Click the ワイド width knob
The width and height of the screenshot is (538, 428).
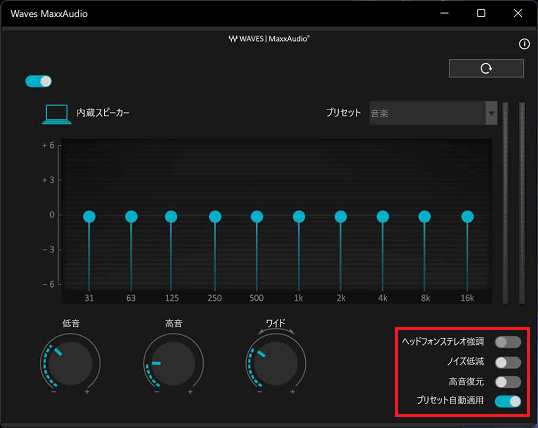click(276, 363)
